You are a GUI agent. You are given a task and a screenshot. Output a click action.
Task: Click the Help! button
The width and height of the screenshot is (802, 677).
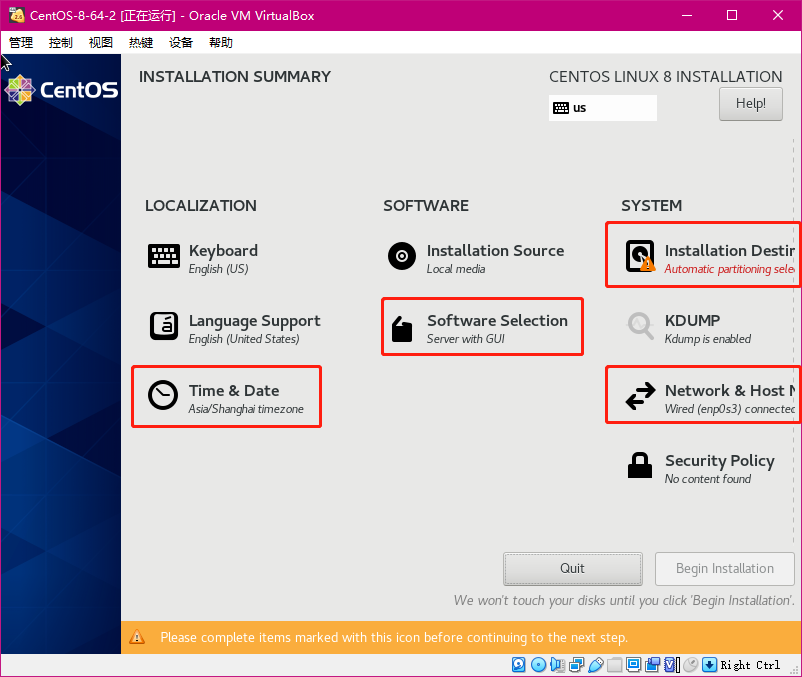(x=750, y=104)
